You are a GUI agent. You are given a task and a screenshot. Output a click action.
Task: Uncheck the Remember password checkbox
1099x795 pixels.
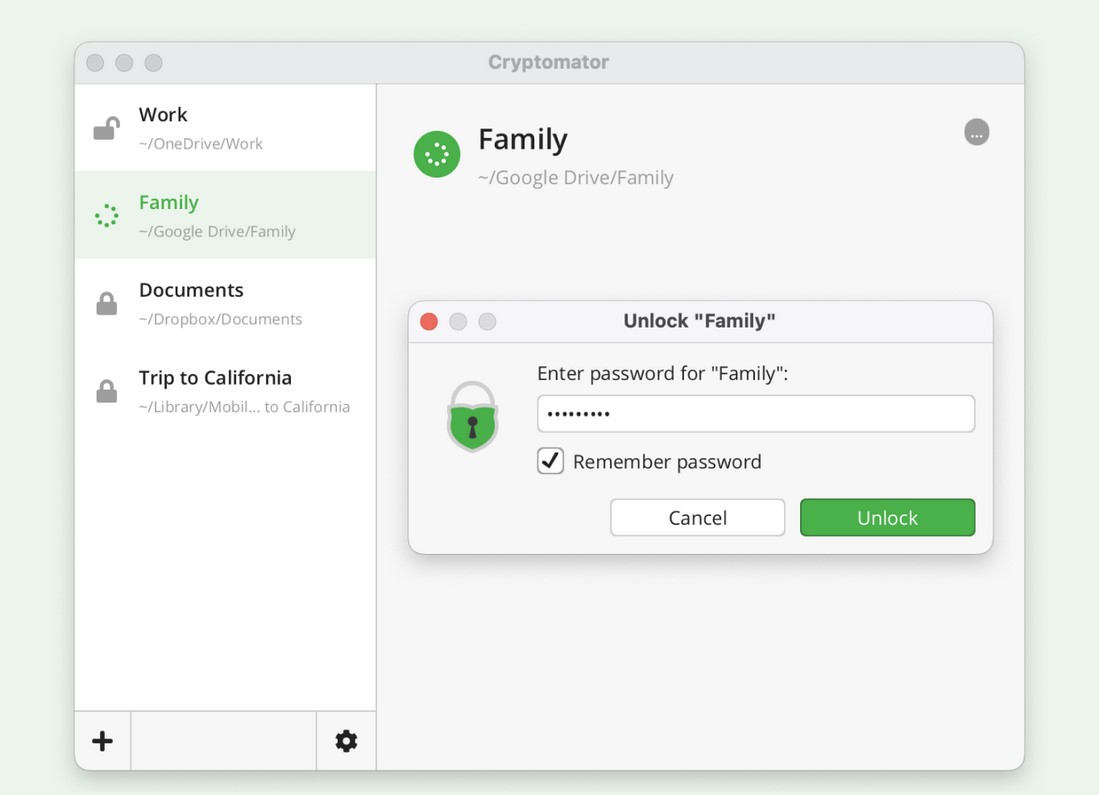pyautogui.click(x=550, y=461)
